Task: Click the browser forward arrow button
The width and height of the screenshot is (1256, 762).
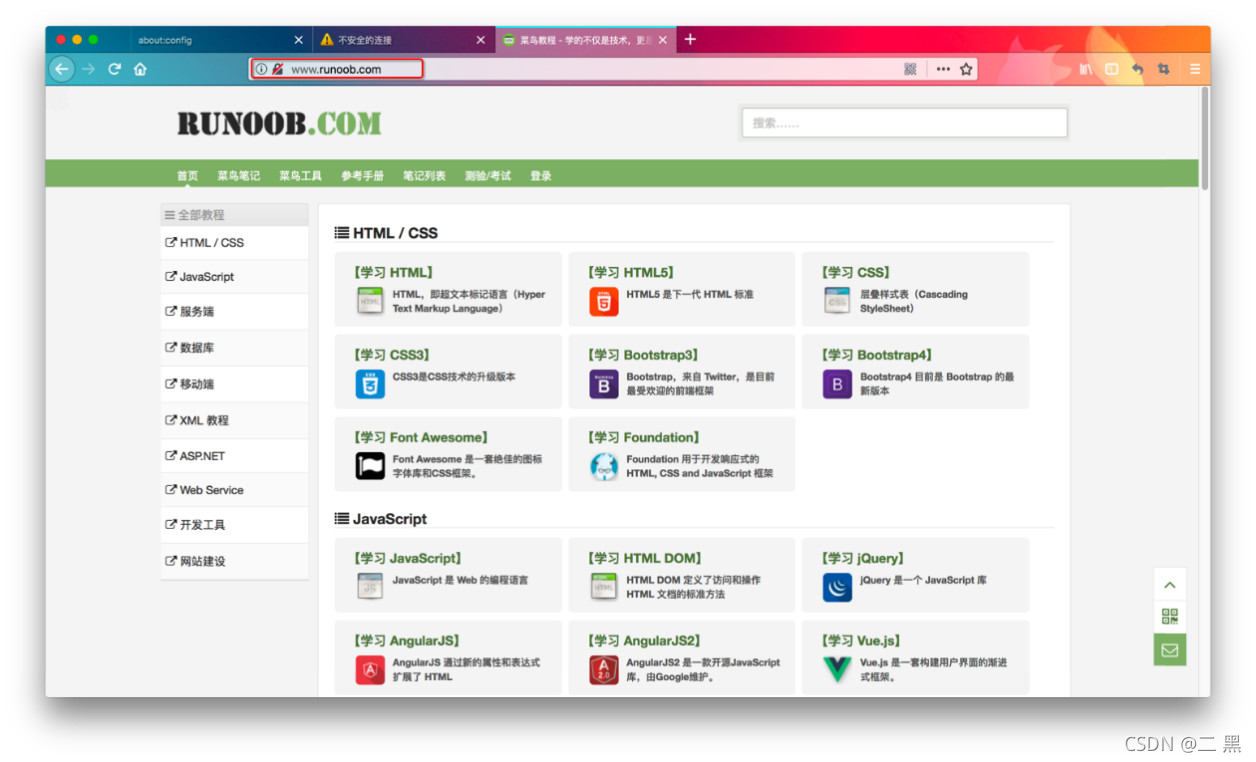Action: 88,69
